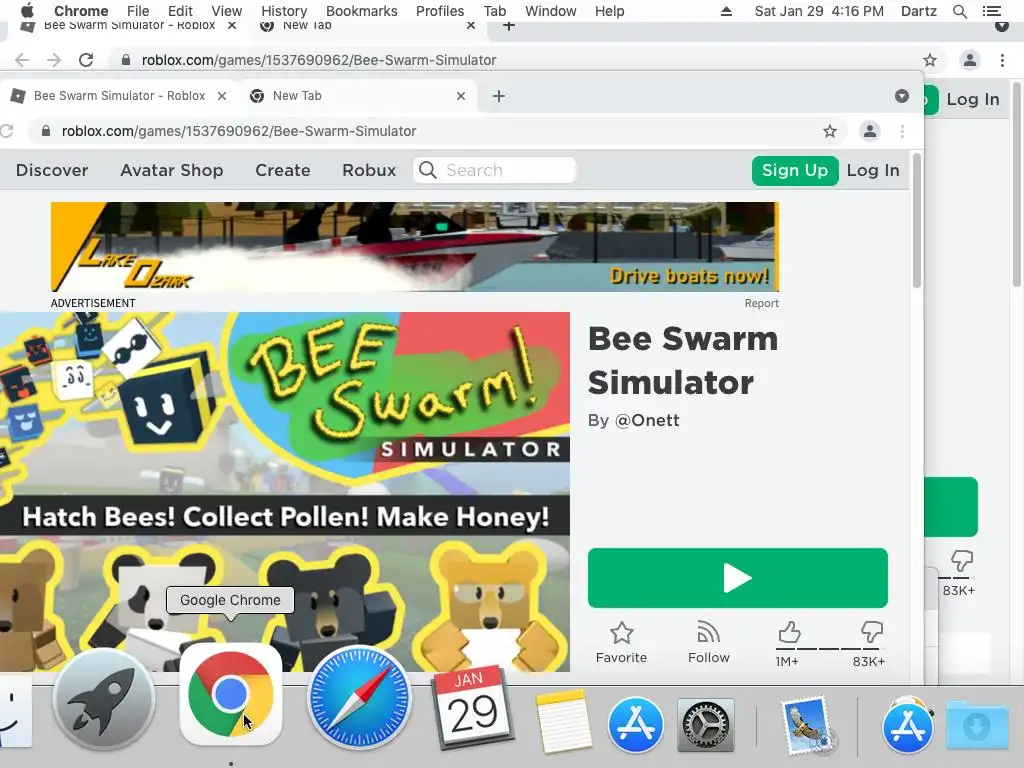Bookmark the page with the back window's star

(x=930, y=60)
